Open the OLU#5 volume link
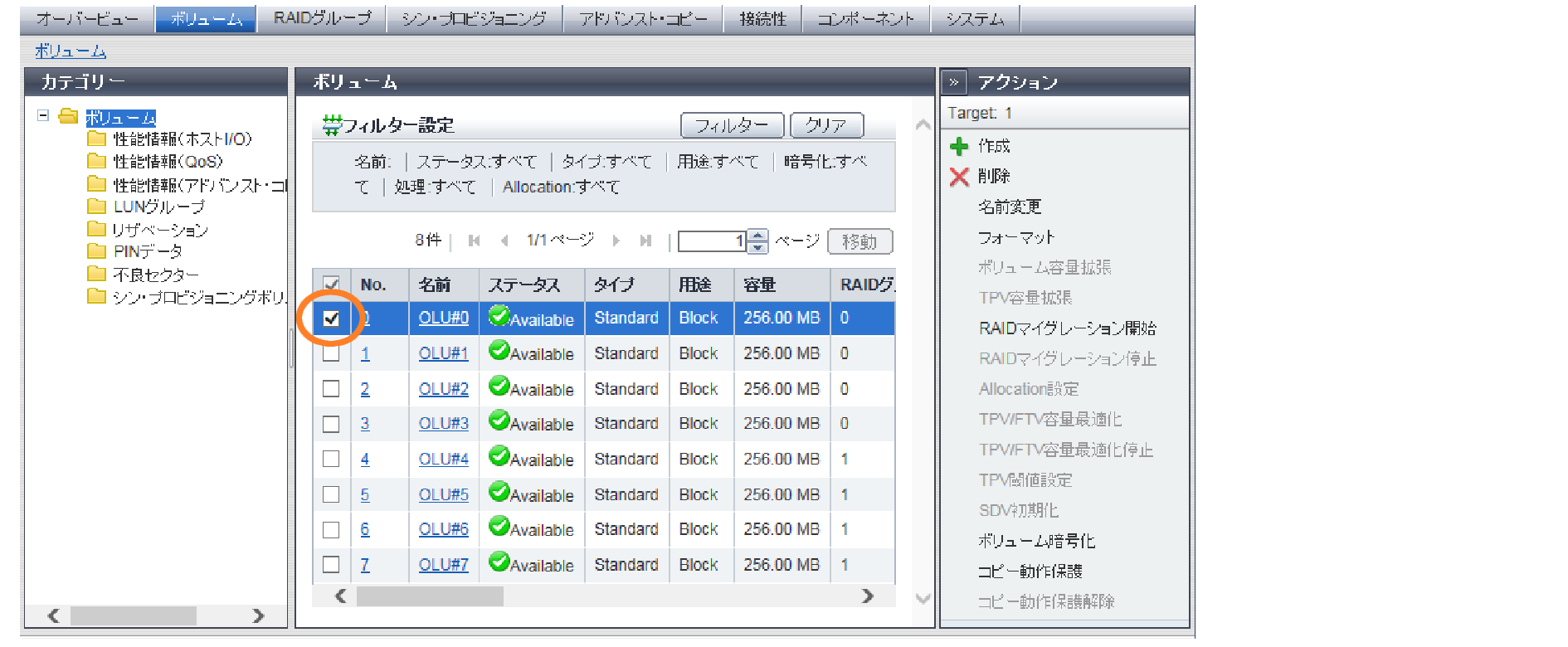The width and height of the screenshot is (1568, 647). (443, 494)
